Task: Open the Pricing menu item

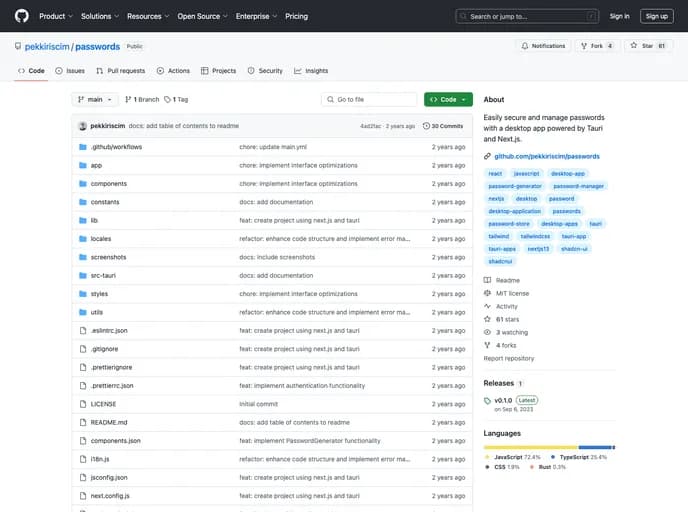Action: tap(297, 16)
